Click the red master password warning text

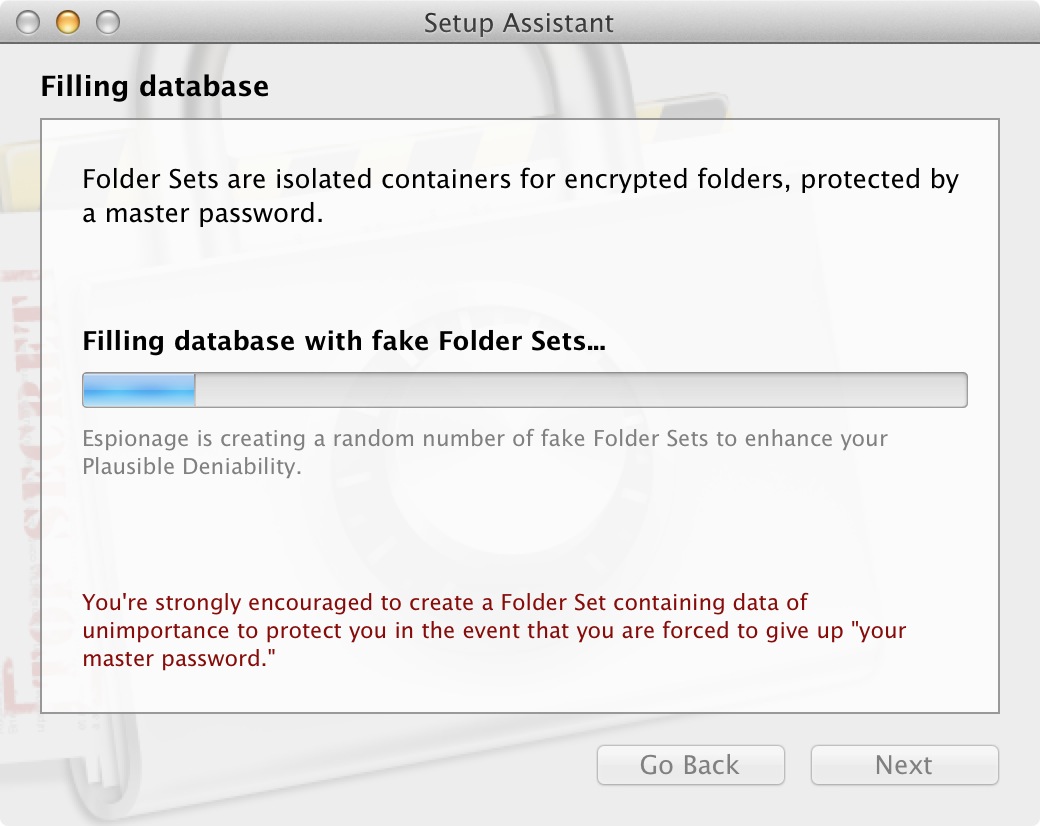494,630
